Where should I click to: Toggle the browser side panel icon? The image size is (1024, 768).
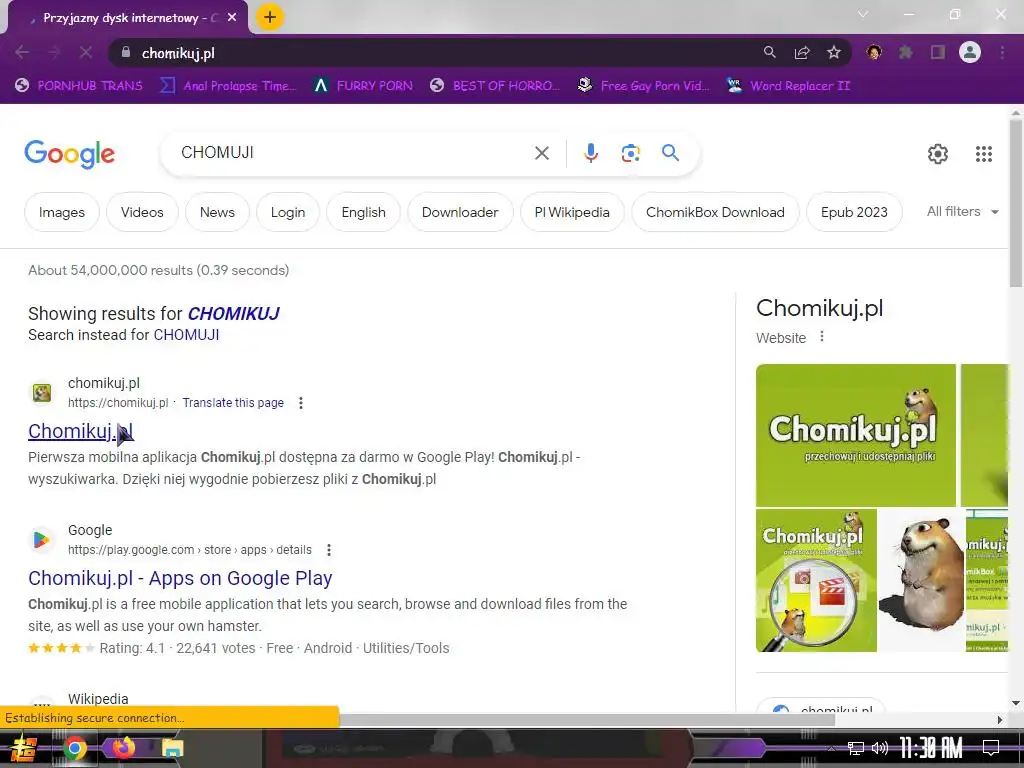[x=938, y=52]
